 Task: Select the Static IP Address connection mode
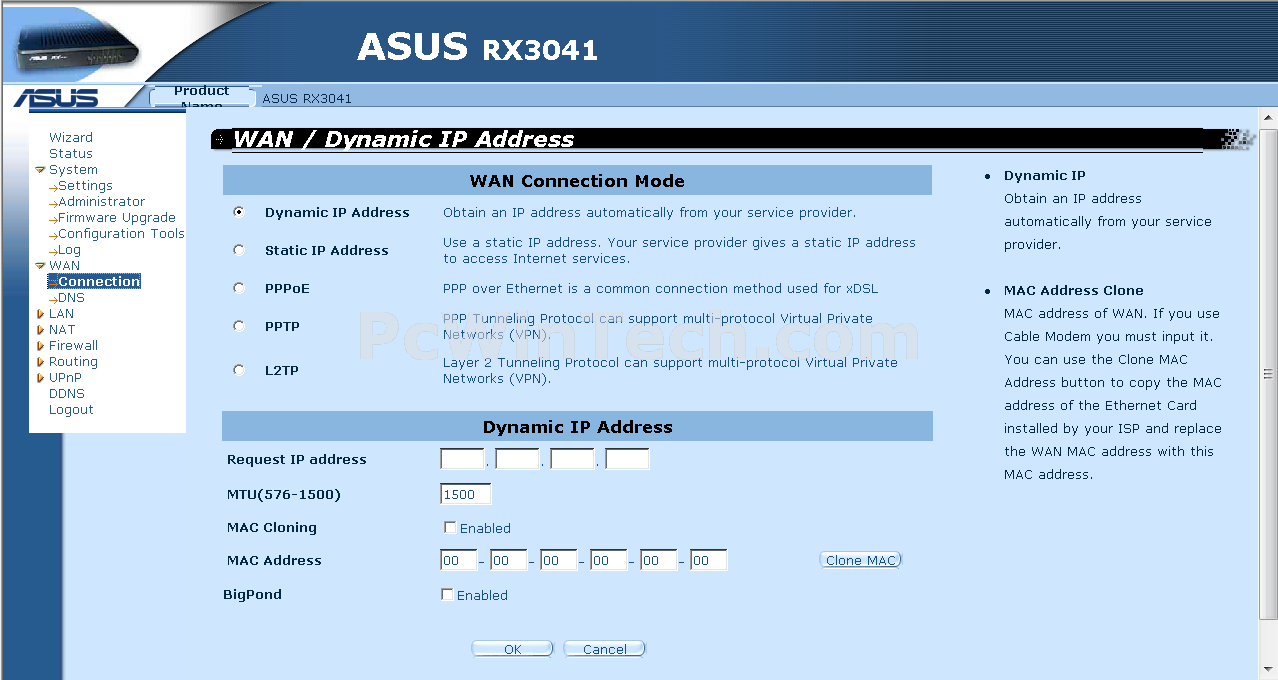point(238,250)
